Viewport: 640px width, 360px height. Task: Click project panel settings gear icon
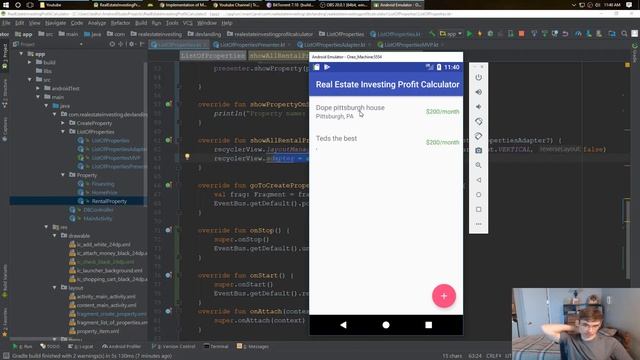click(x=131, y=44)
